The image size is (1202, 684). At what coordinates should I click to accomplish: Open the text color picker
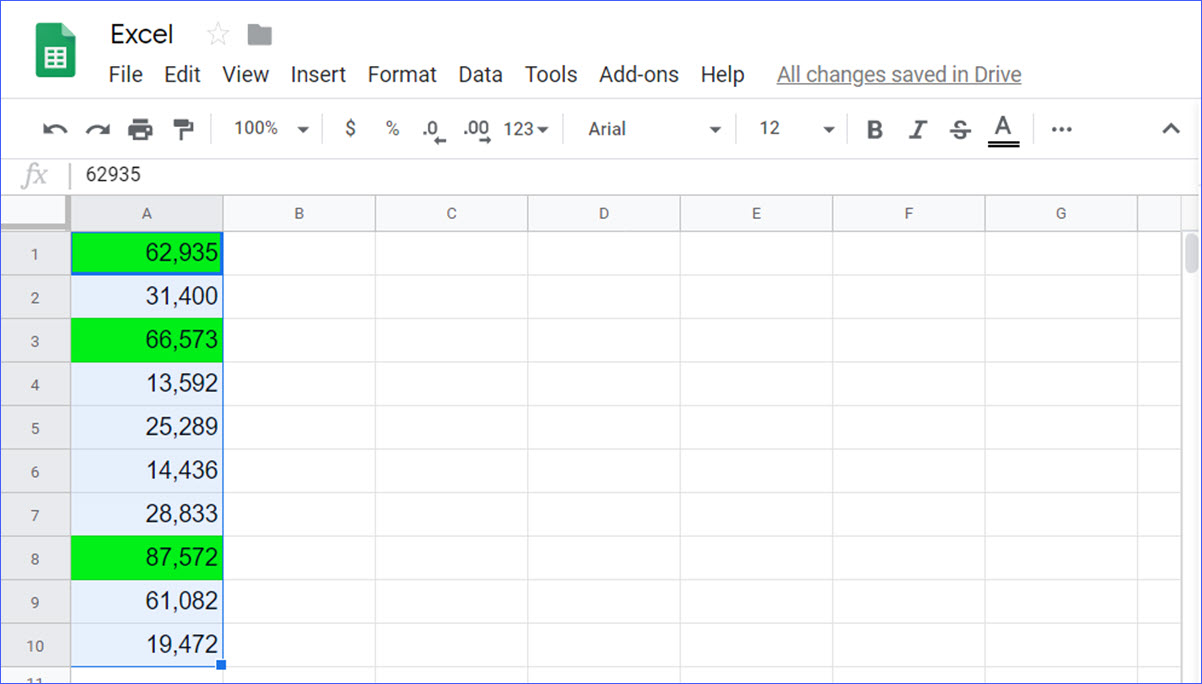click(x=1003, y=128)
